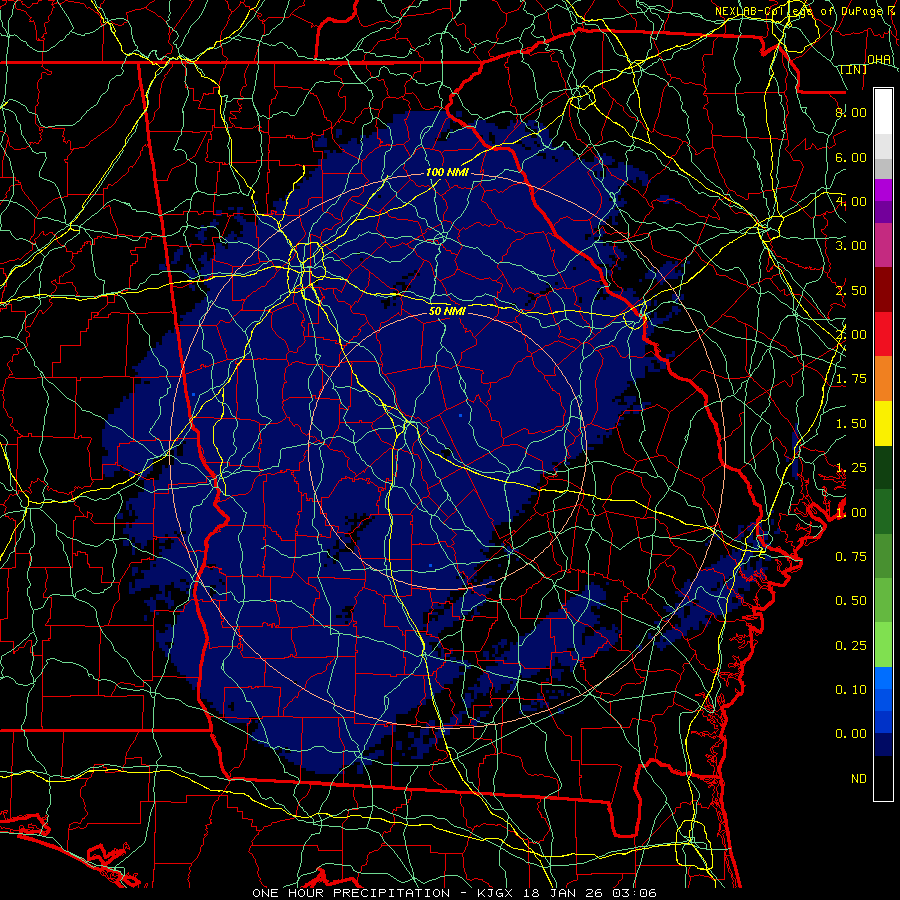Click the bright red legend swatch at 2.00
This screenshot has width=900, height=900.
[883, 334]
